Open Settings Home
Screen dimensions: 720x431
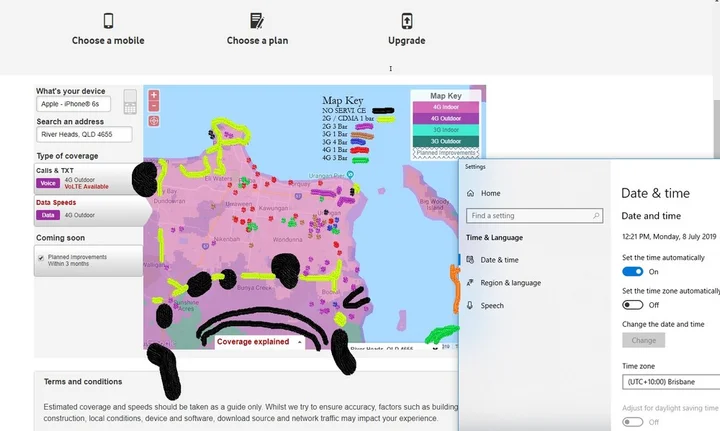pos(490,193)
